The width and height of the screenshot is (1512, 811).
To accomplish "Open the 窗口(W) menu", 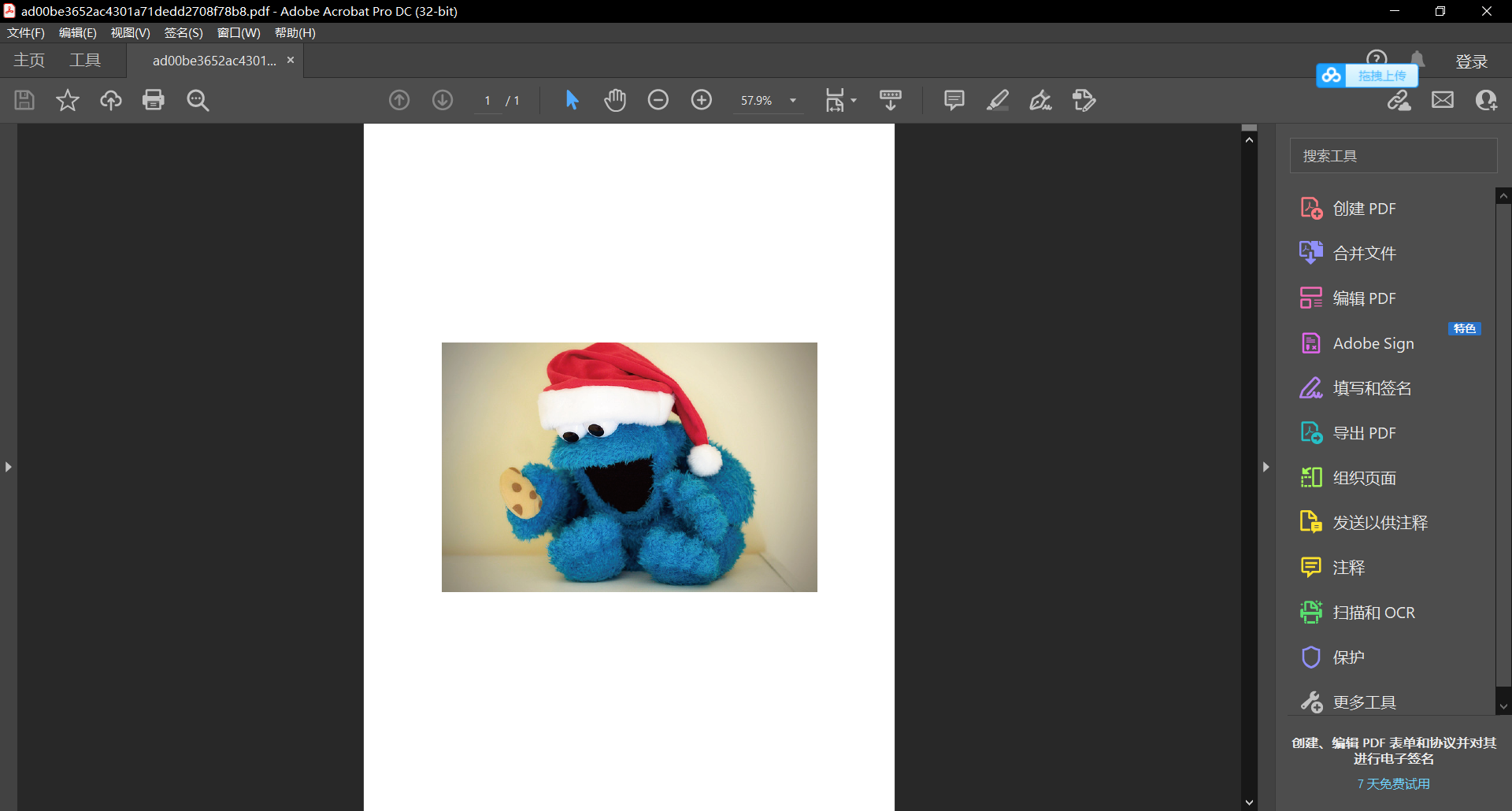I will pos(239,32).
